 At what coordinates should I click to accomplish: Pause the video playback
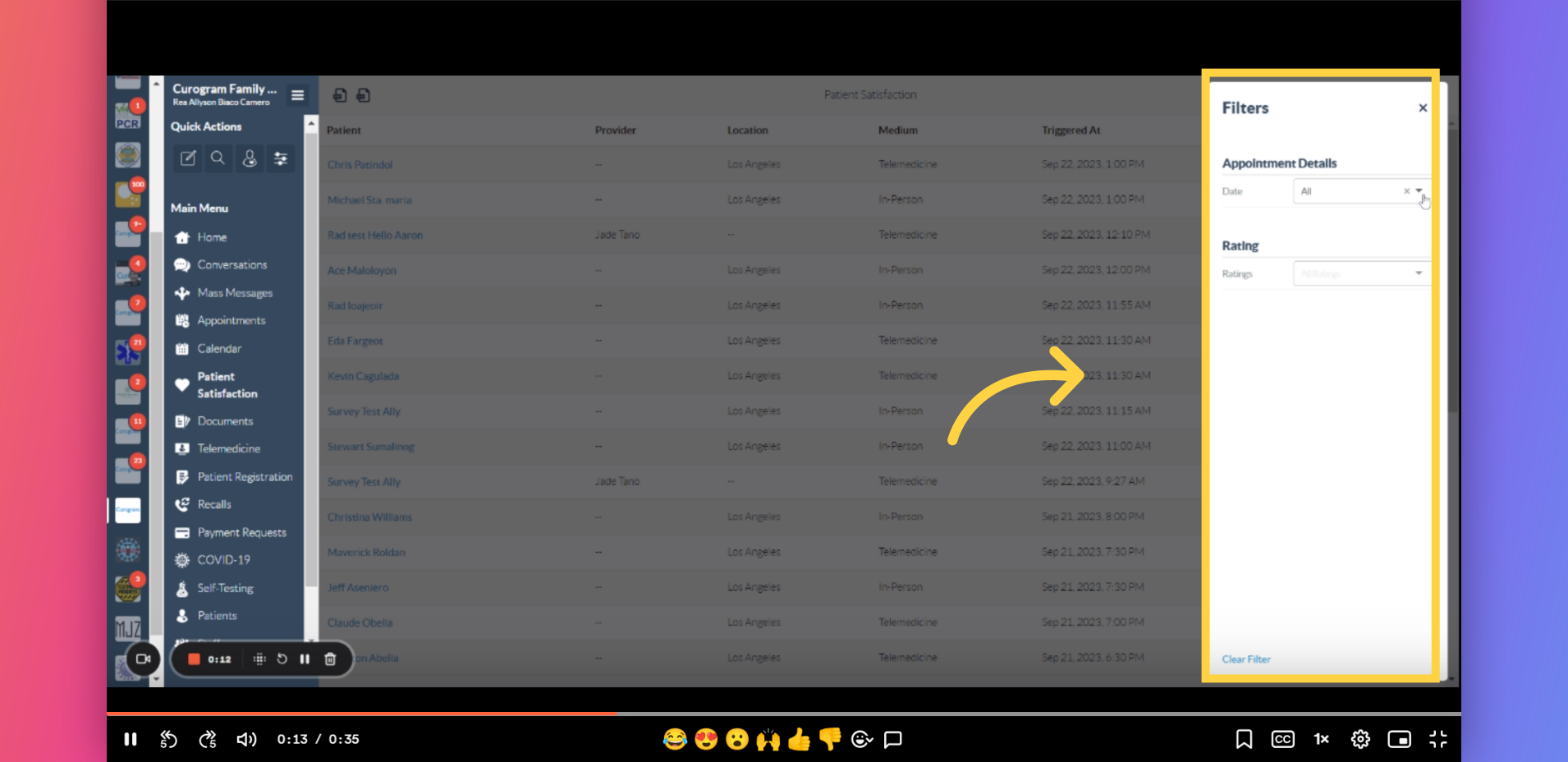[x=131, y=740]
